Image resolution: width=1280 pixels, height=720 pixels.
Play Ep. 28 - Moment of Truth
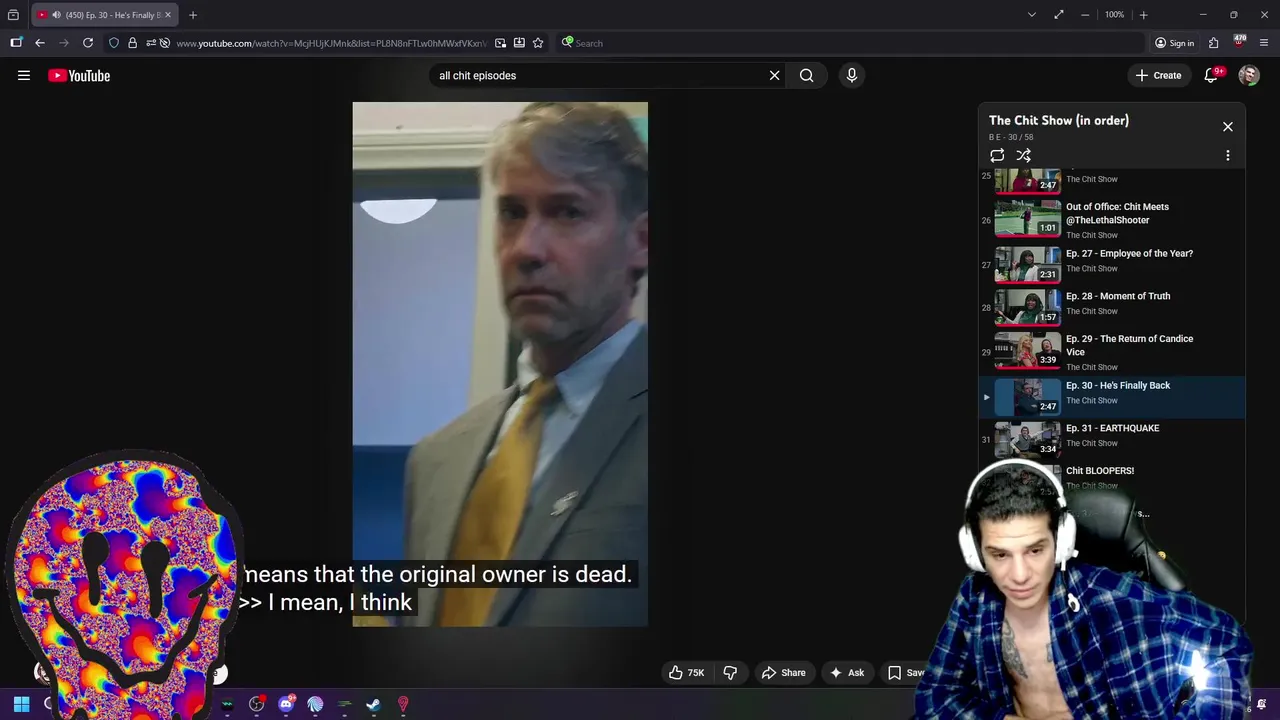pyautogui.click(x=1118, y=296)
